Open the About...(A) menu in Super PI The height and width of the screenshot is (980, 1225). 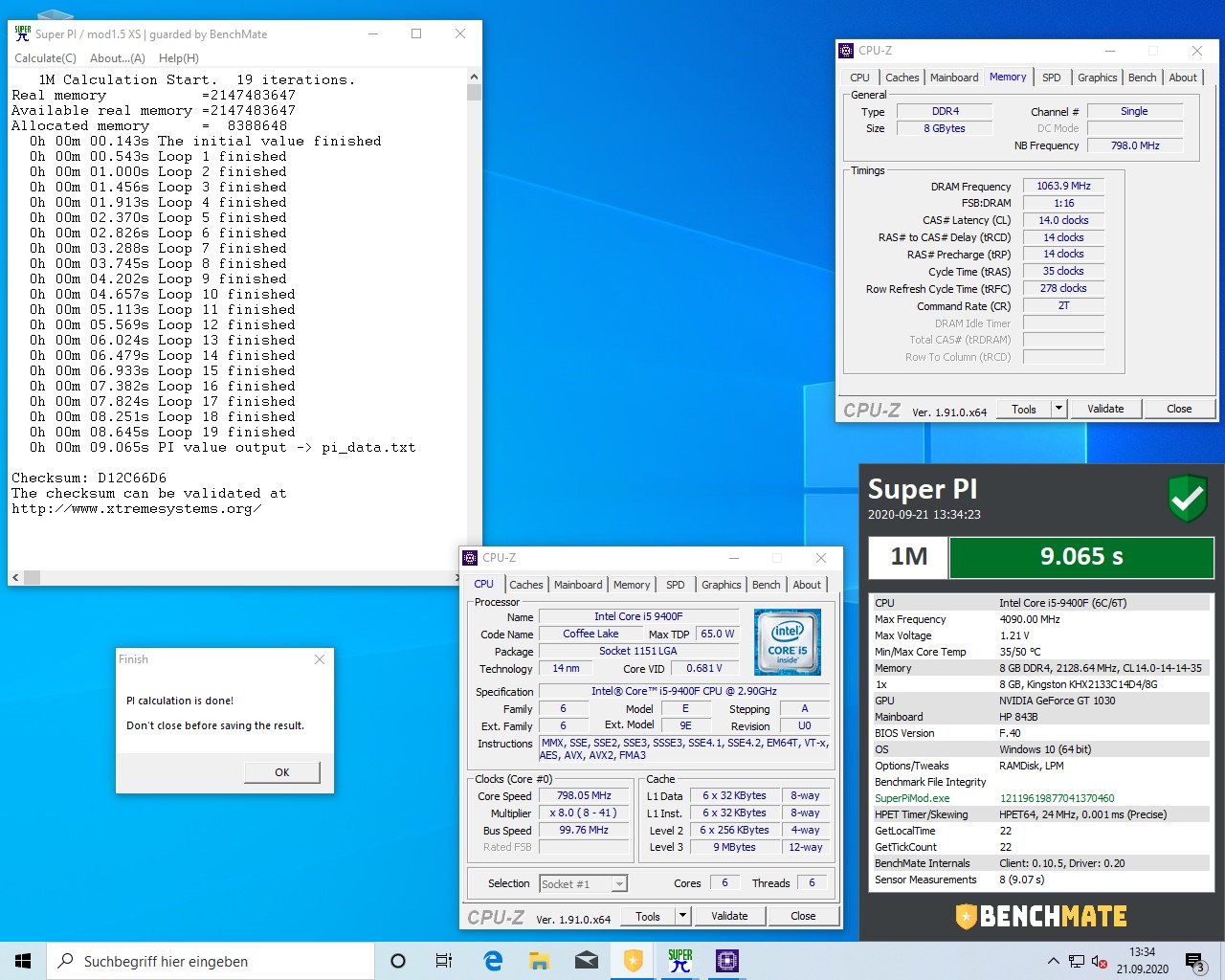(117, 58)
